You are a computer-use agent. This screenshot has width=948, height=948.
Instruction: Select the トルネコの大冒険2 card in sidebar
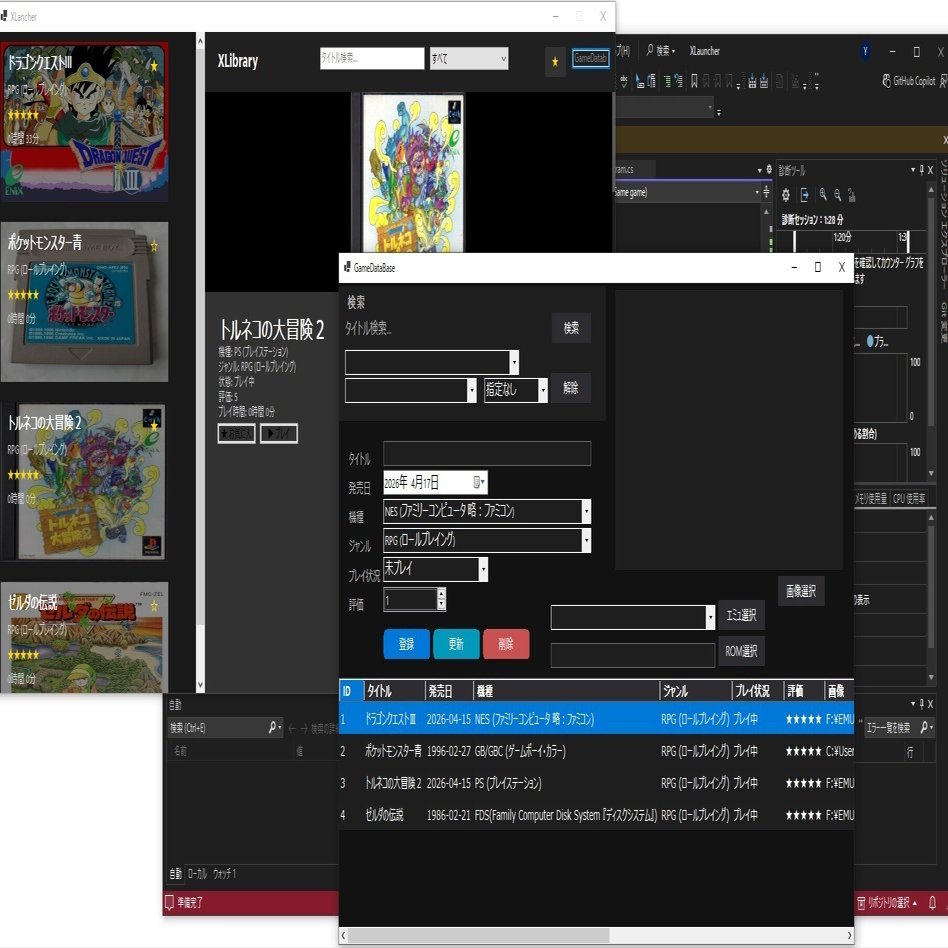pyautogui.click(x=84, y=482)
